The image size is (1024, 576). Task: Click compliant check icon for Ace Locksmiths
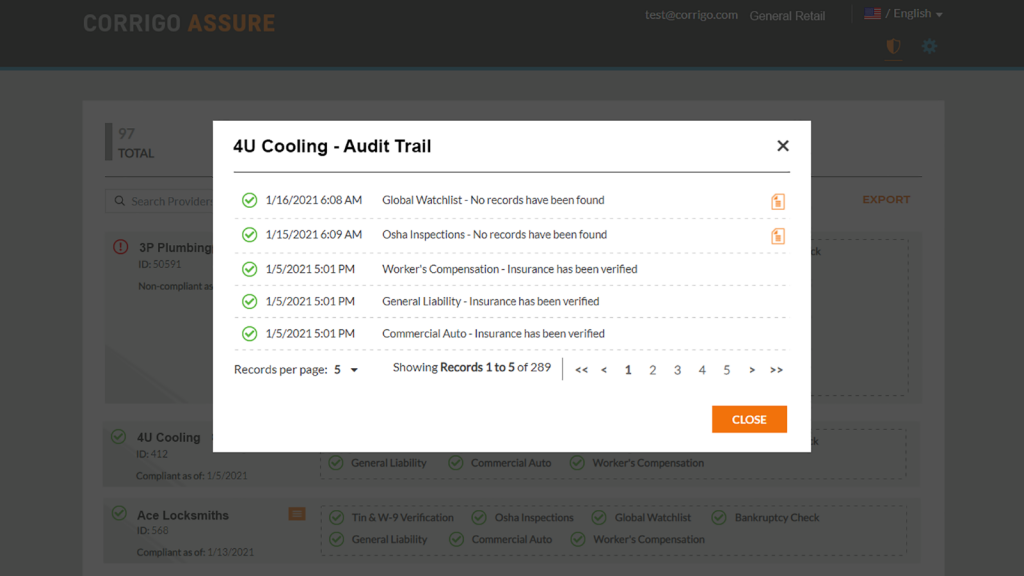tap(119, 513)
